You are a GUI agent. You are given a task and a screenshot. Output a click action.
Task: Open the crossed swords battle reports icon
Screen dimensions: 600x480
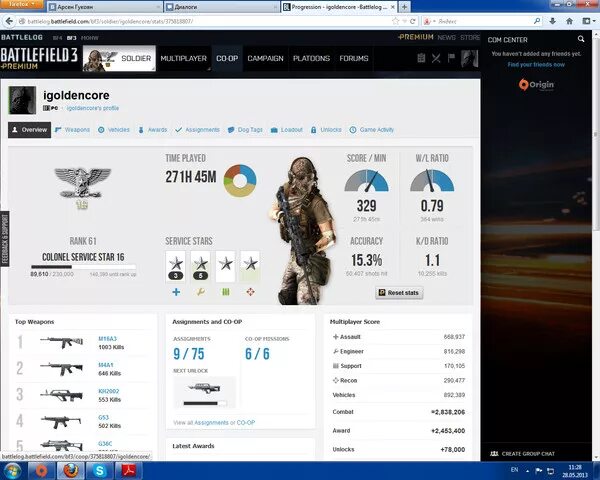436,58
